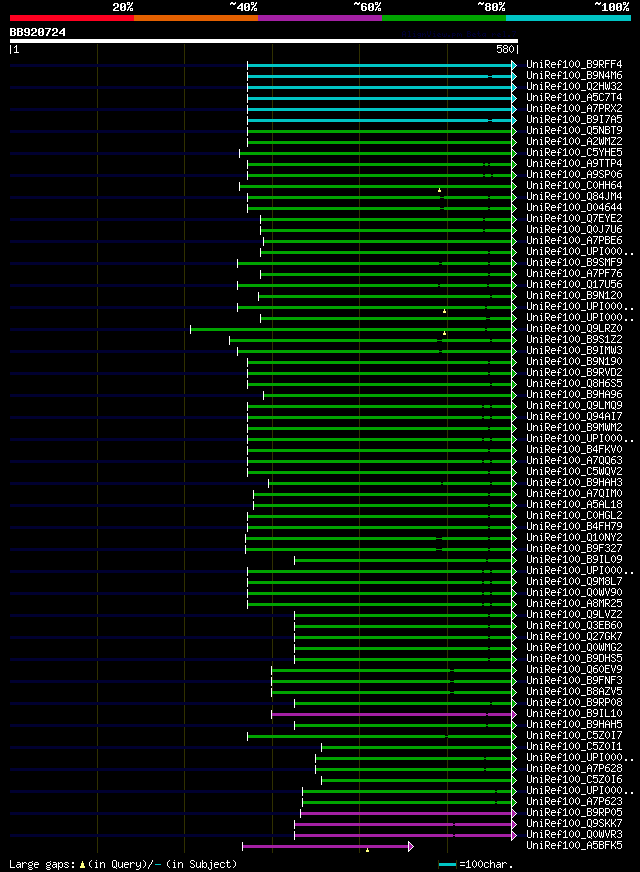The height and width of the screenshot is (872, 640).
Task: Select hit label UniRef100_B9RP05
Action: point(574,812)
